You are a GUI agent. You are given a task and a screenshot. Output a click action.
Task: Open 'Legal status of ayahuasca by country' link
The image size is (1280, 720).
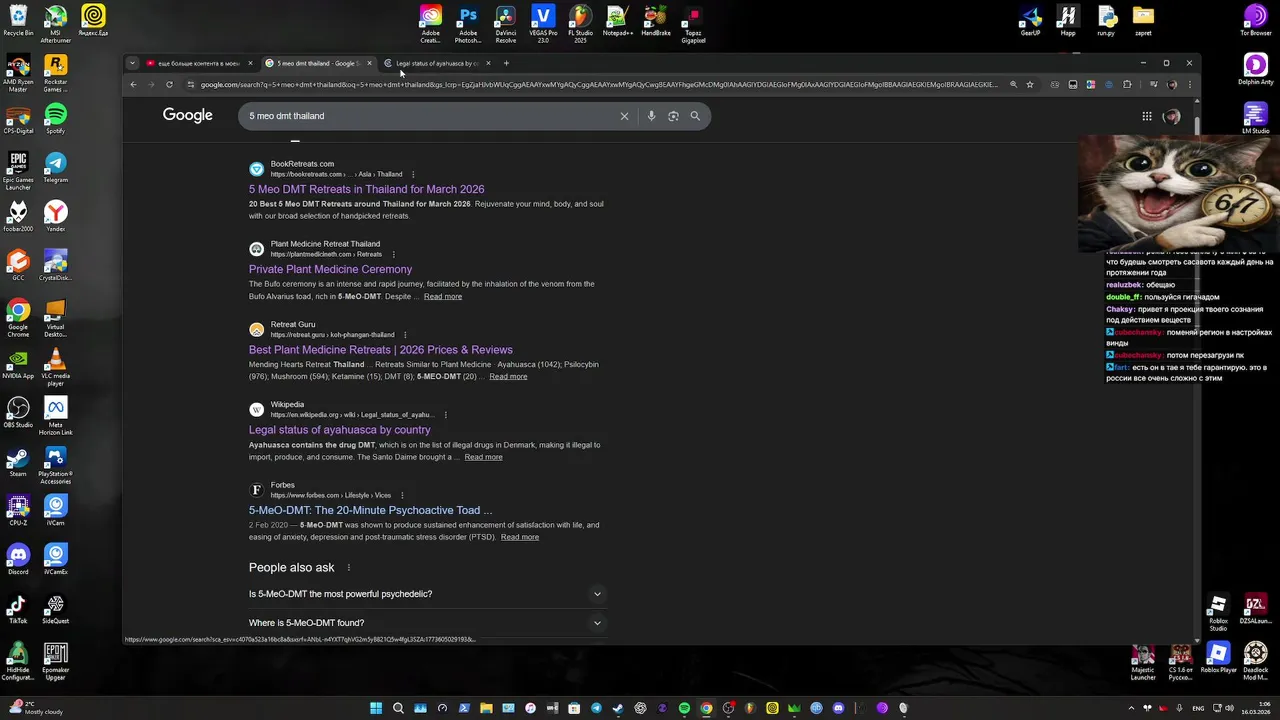[x=339, y=430]
